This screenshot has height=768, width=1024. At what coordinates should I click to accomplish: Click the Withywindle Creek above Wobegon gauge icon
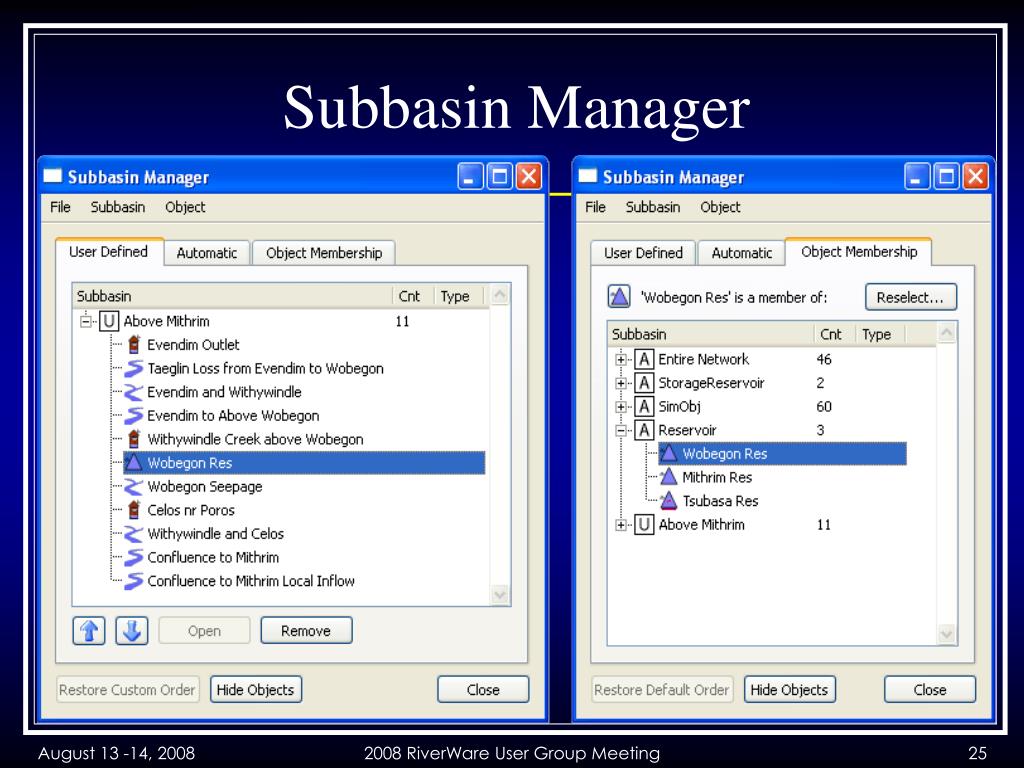[134, 439]
